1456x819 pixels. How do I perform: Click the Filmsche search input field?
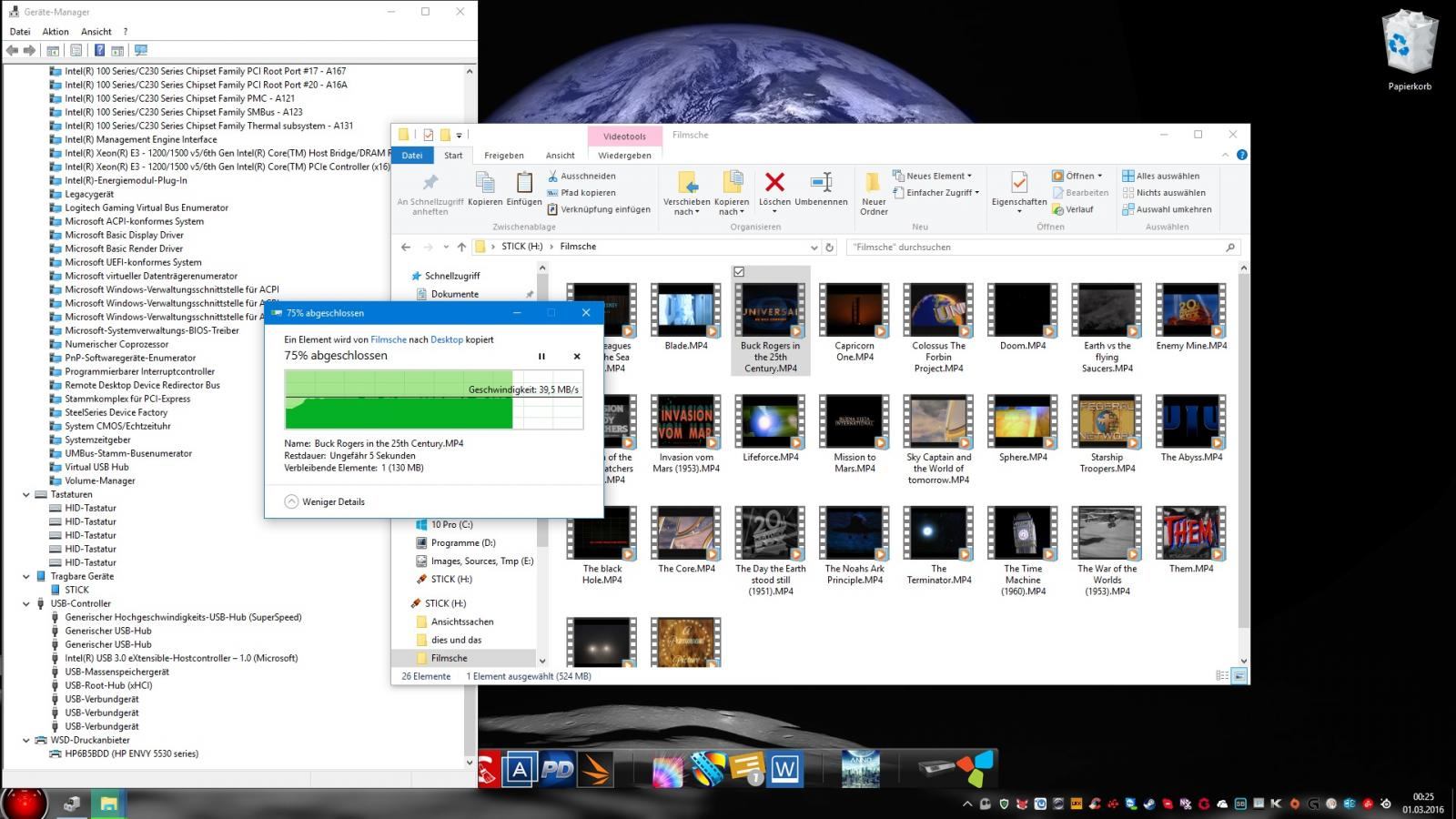click(x=1043, y=247)
